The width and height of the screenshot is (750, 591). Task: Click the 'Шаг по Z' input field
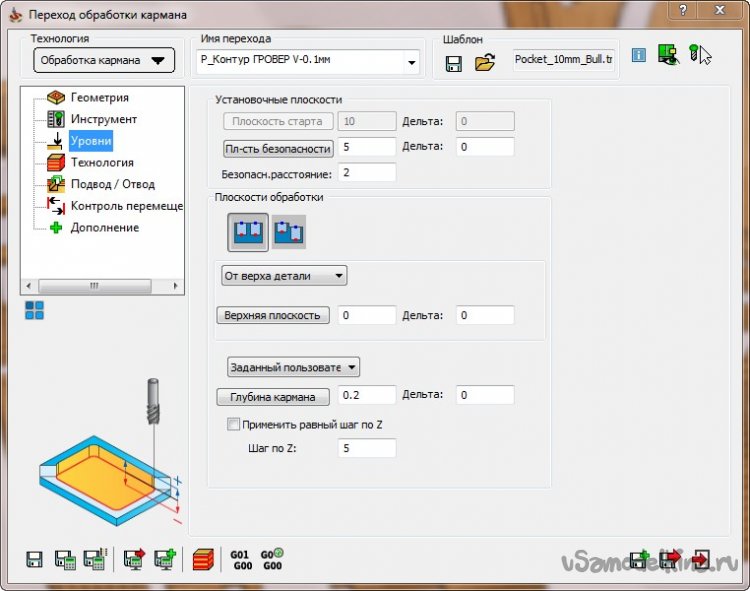[366, 448]
